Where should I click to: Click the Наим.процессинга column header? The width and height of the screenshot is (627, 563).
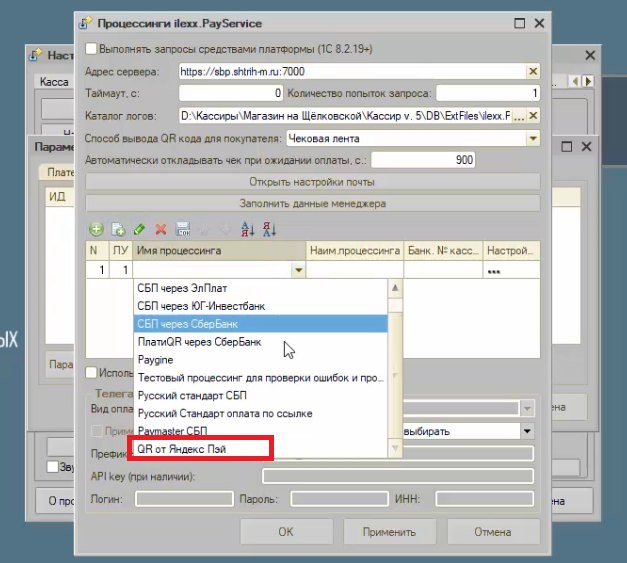tap(355, 251)
